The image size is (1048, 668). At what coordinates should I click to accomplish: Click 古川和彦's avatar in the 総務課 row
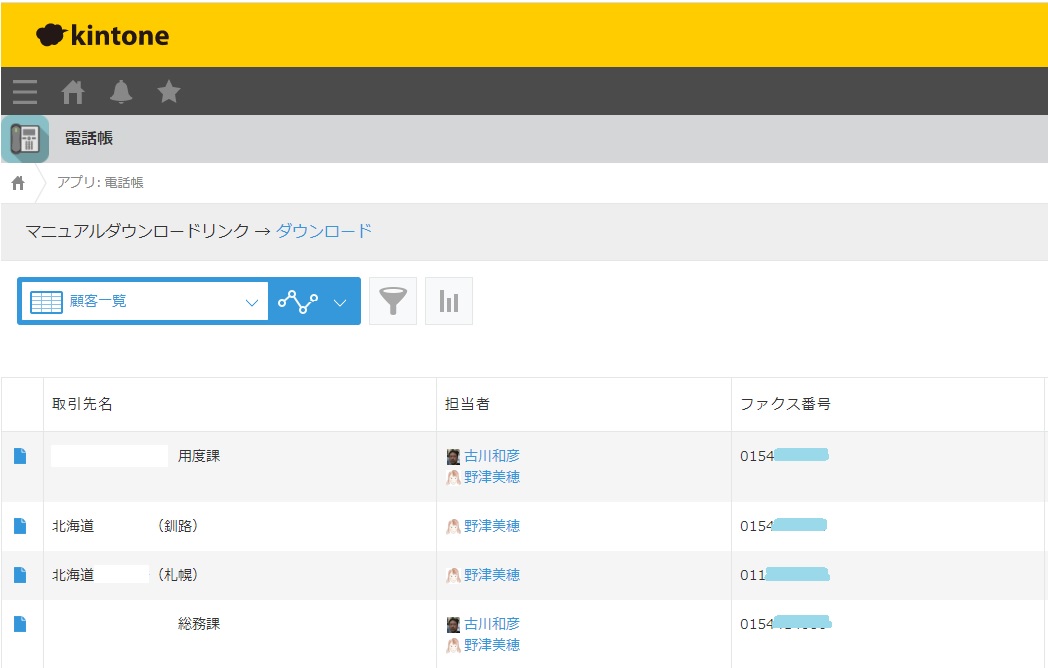(x=453, y=625)
